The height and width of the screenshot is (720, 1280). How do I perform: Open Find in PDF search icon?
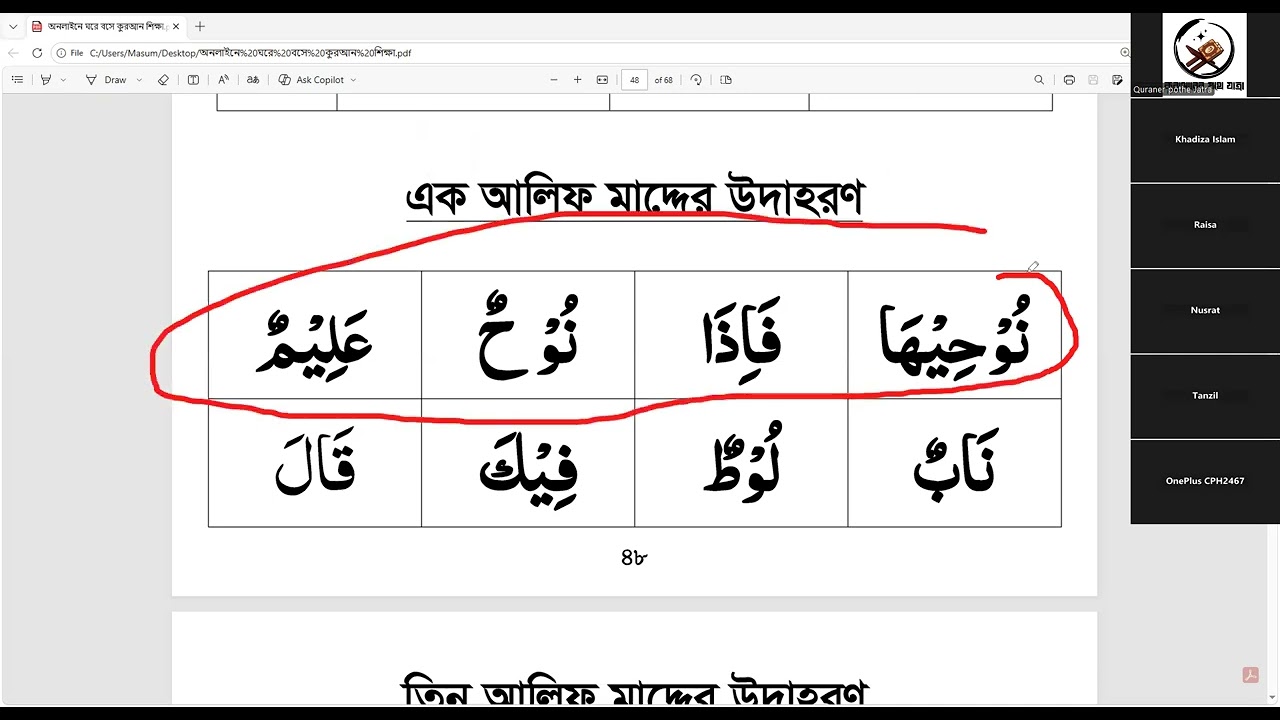pyautogui.click(x=1039, y=80)
